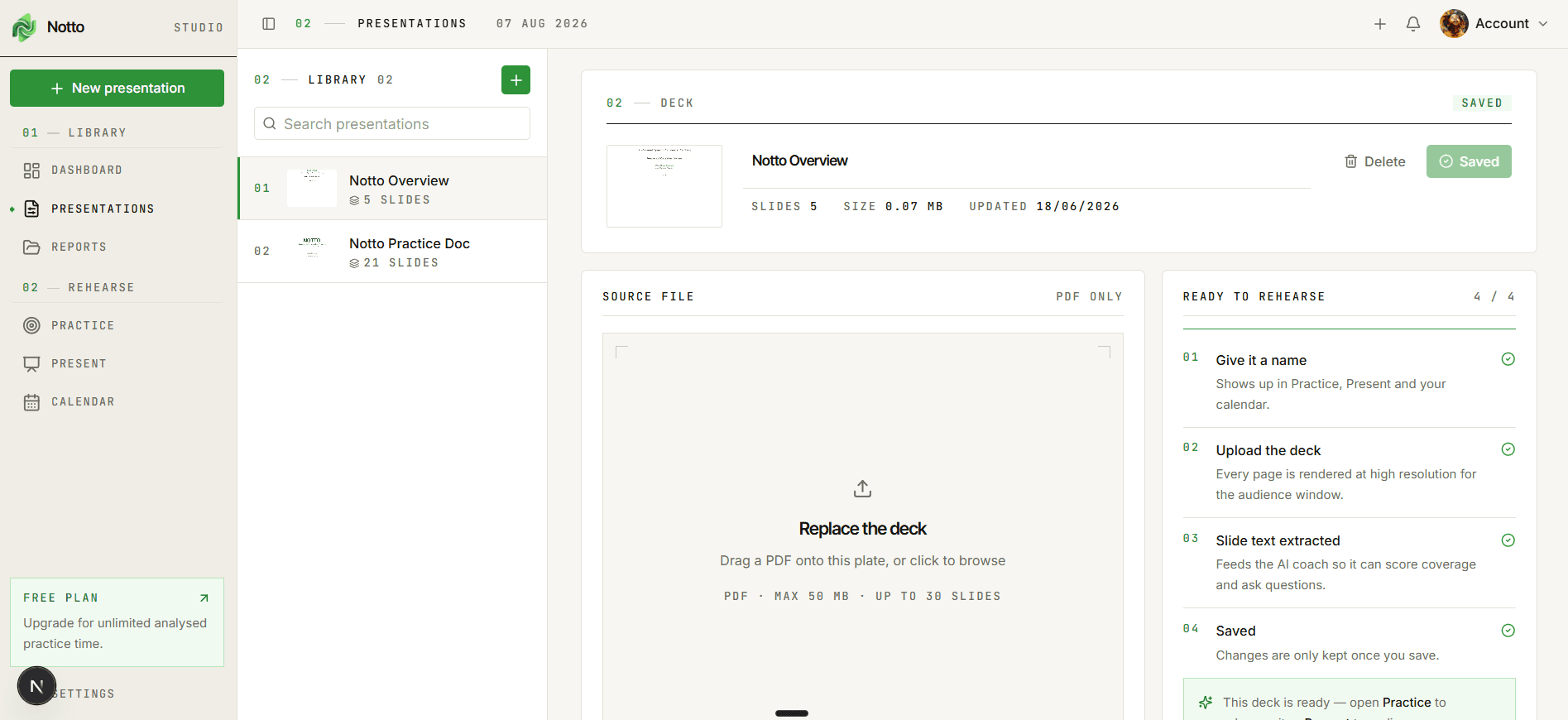Click the Ready to Rehearse 4 / 4 counter

tap(1494, 297)
